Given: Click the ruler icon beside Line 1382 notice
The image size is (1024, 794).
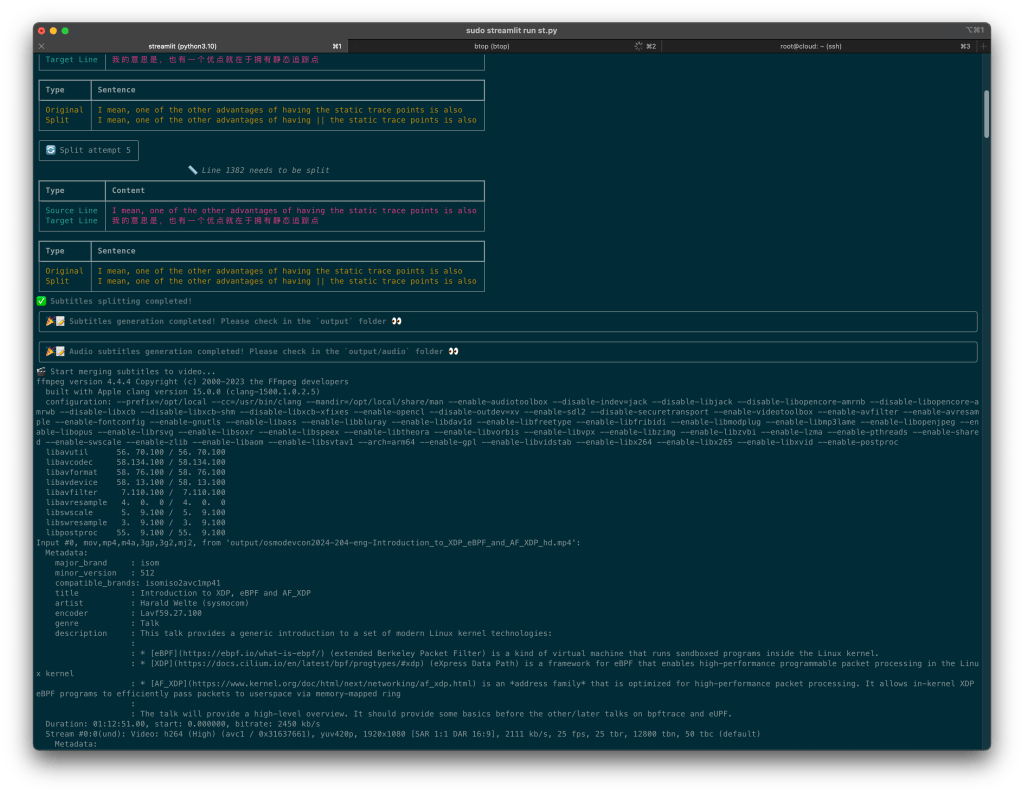Looking at the screenshot, I should pos(192,170).
